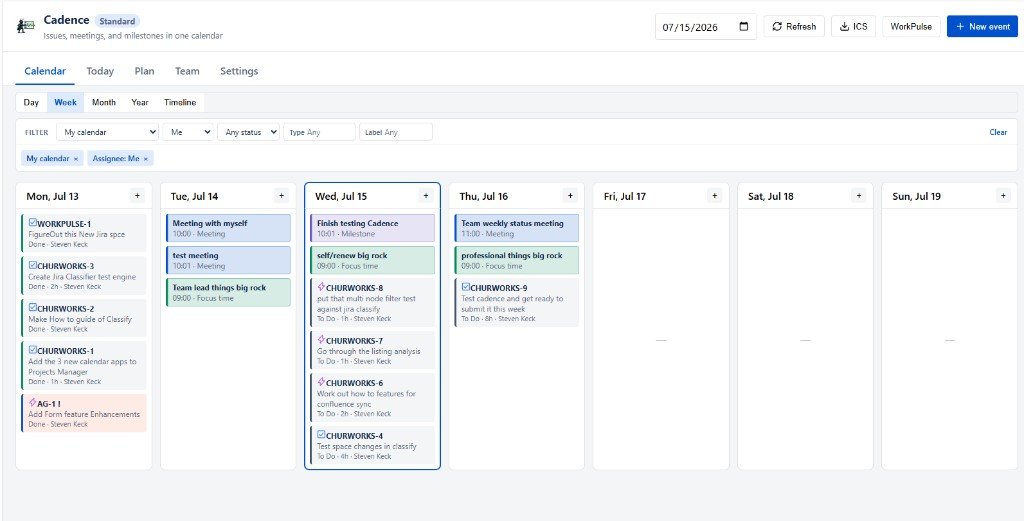
Task: Click the CHURWORKS-3 task checkbox icon
Action: [x=33, y=265]
